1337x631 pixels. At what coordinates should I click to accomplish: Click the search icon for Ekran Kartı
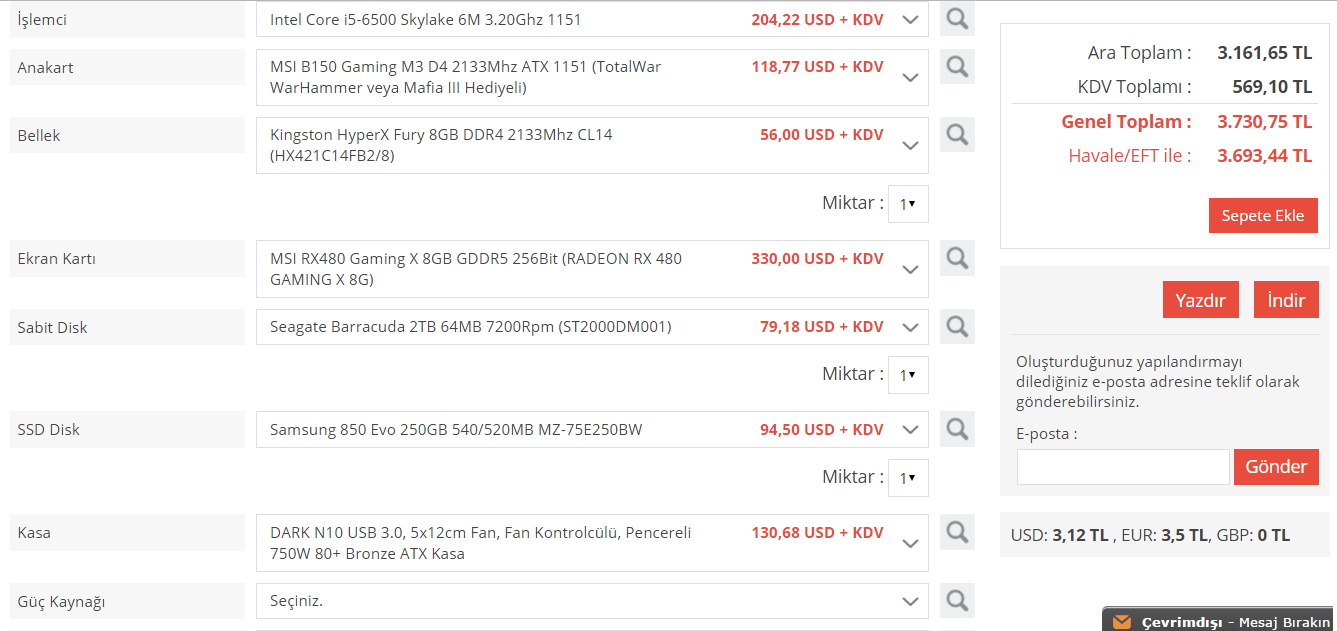pos(957,258)
